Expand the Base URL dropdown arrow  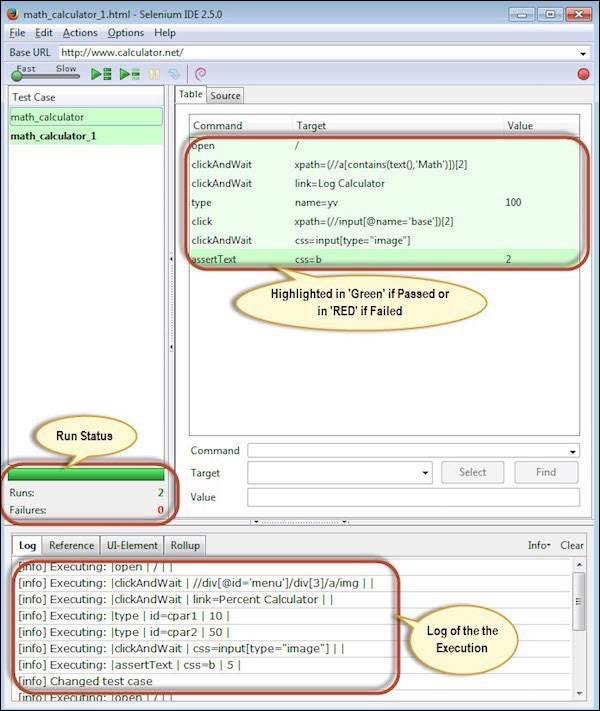pyautogui.click(x=583, y=54)
